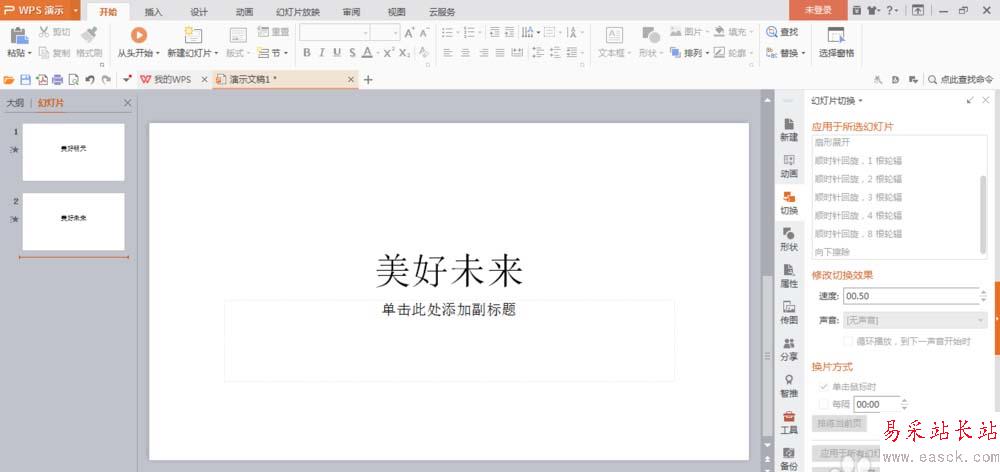The image size is (1000, 472).
Task: Toggle bold formatting
Action: [x=307, y=53]
